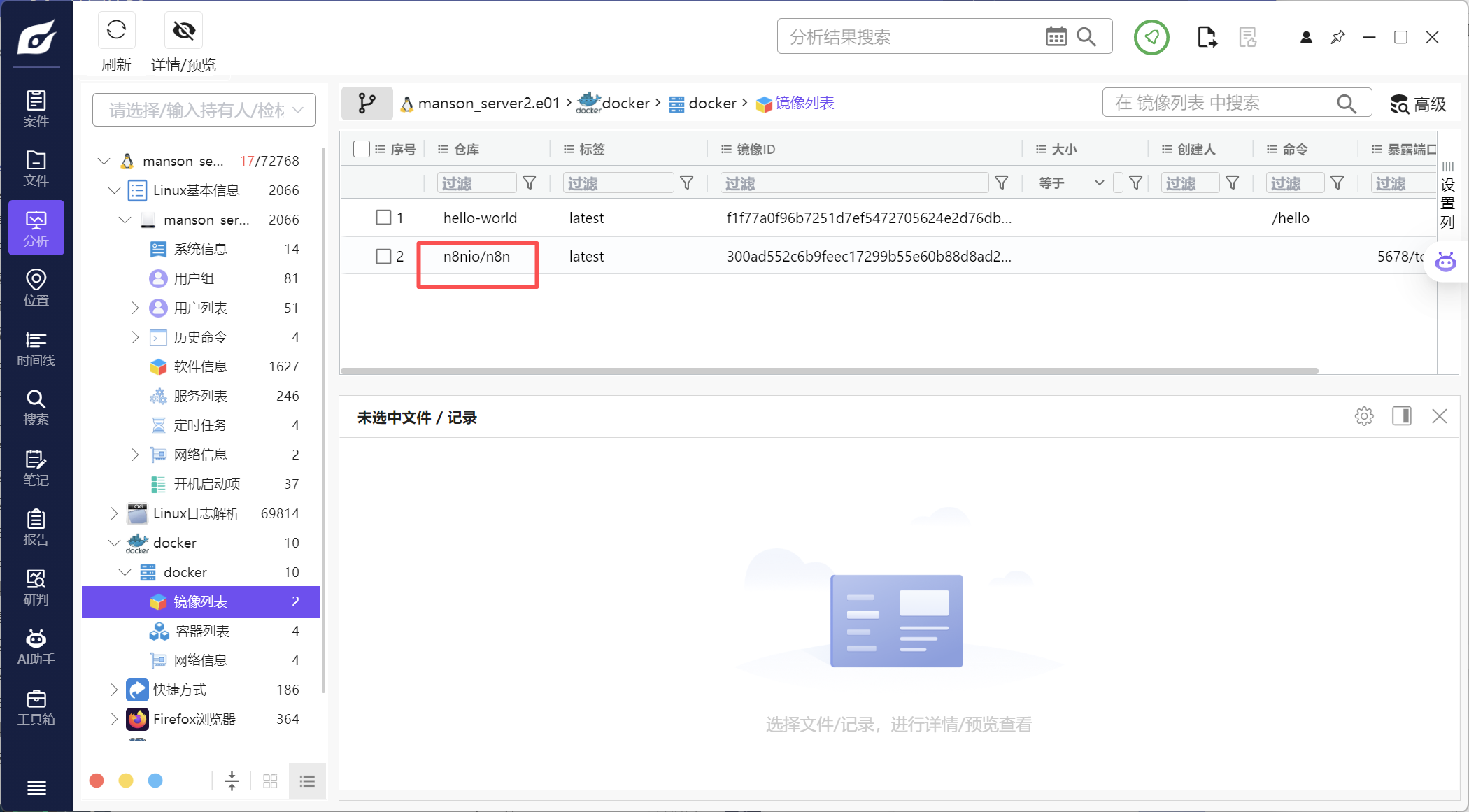Viewport: 1469px width, 812px height.
Task: Check the hello-world row checkbox
Action: [x=383, y=218]
